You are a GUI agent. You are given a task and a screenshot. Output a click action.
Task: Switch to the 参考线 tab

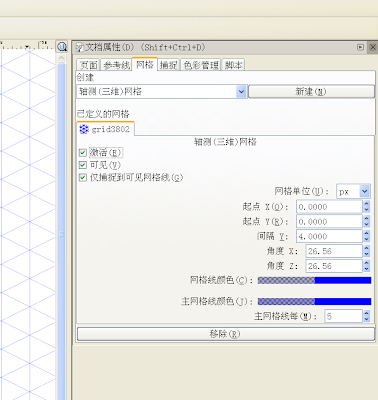tap(116, 65)
